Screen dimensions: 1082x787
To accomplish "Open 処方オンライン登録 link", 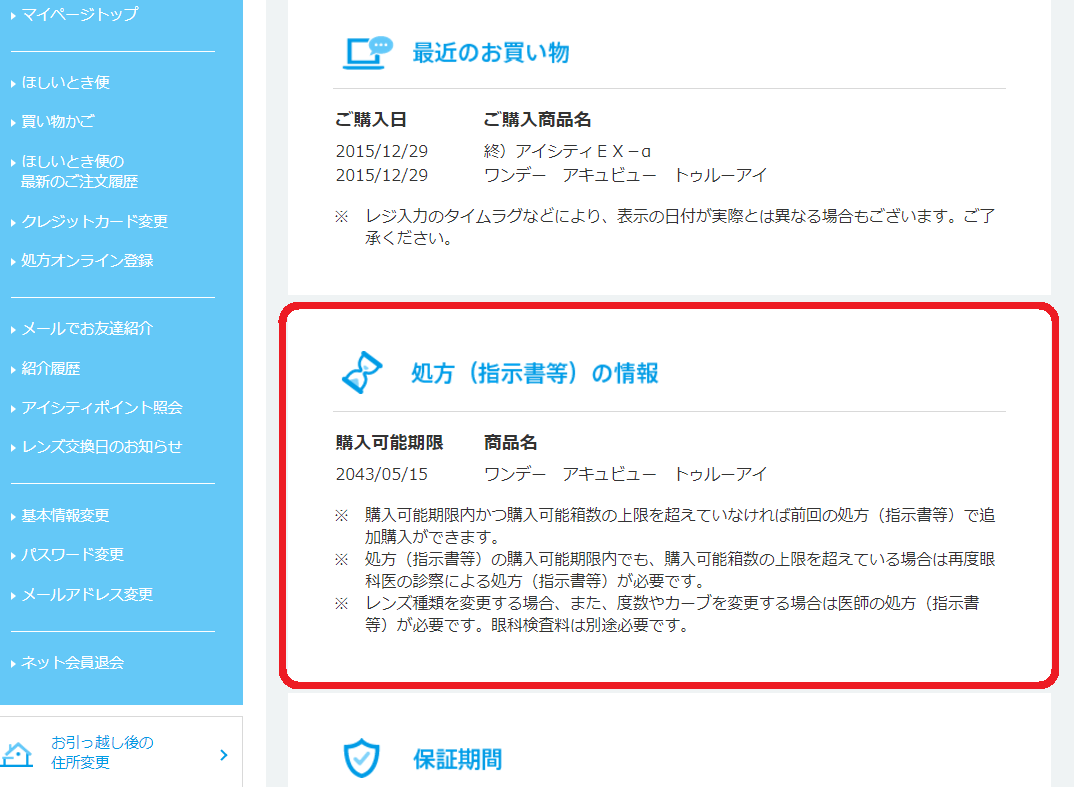I will [x=87, y=261].
